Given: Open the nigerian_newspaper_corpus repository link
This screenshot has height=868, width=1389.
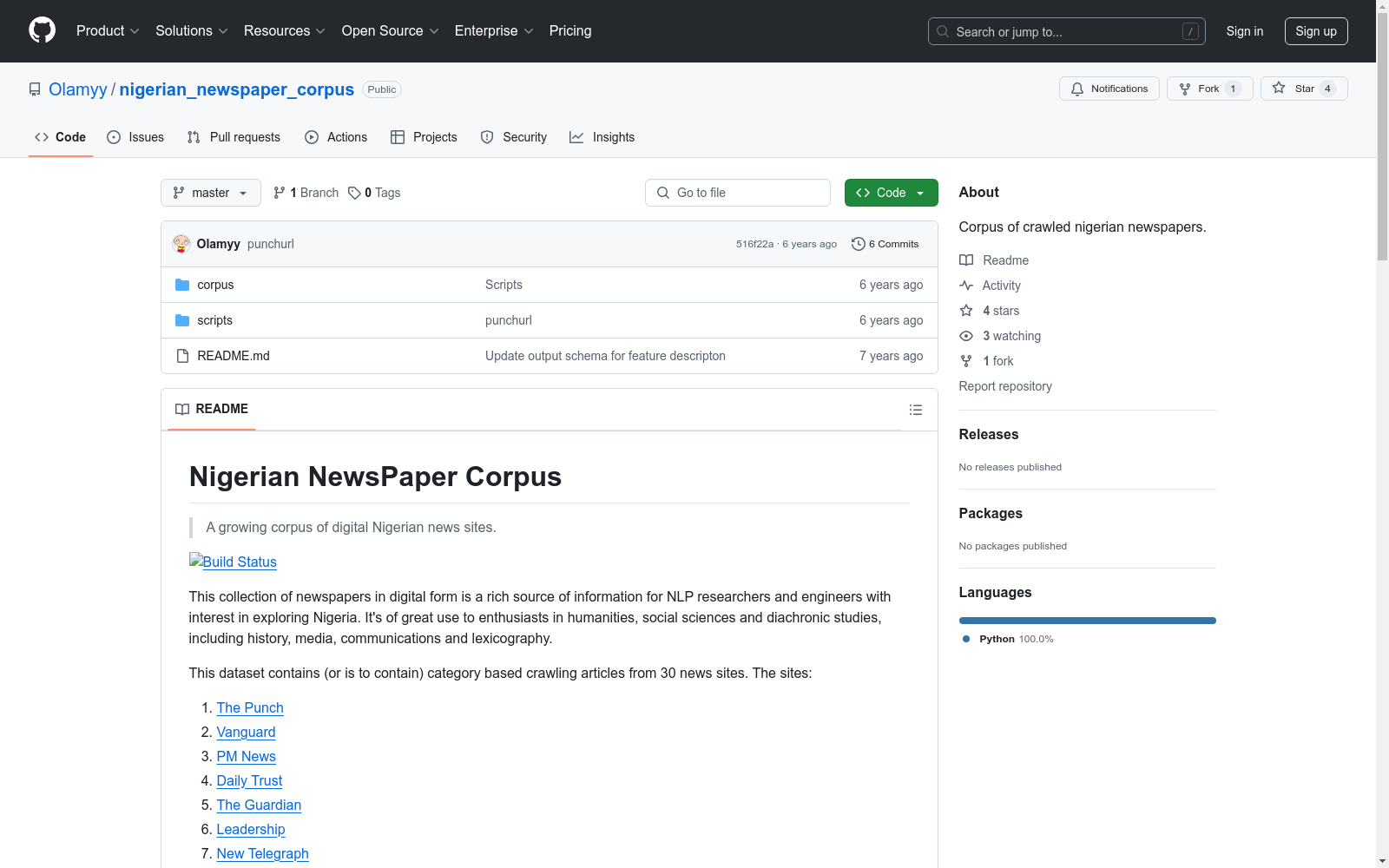Looking at the screenshot, I should tap(237, 89).
